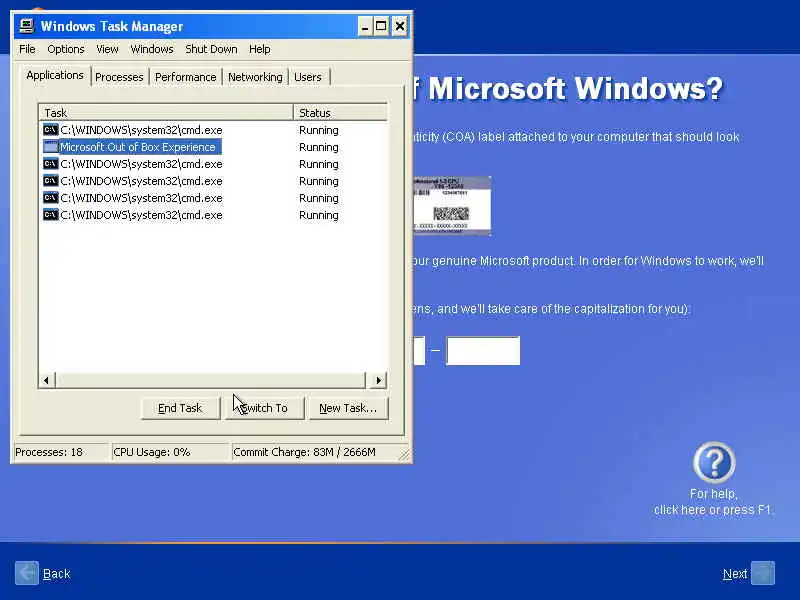Click the Task Manager title bar icon
This screenshot has height=600, width=800.
[27, 26]
